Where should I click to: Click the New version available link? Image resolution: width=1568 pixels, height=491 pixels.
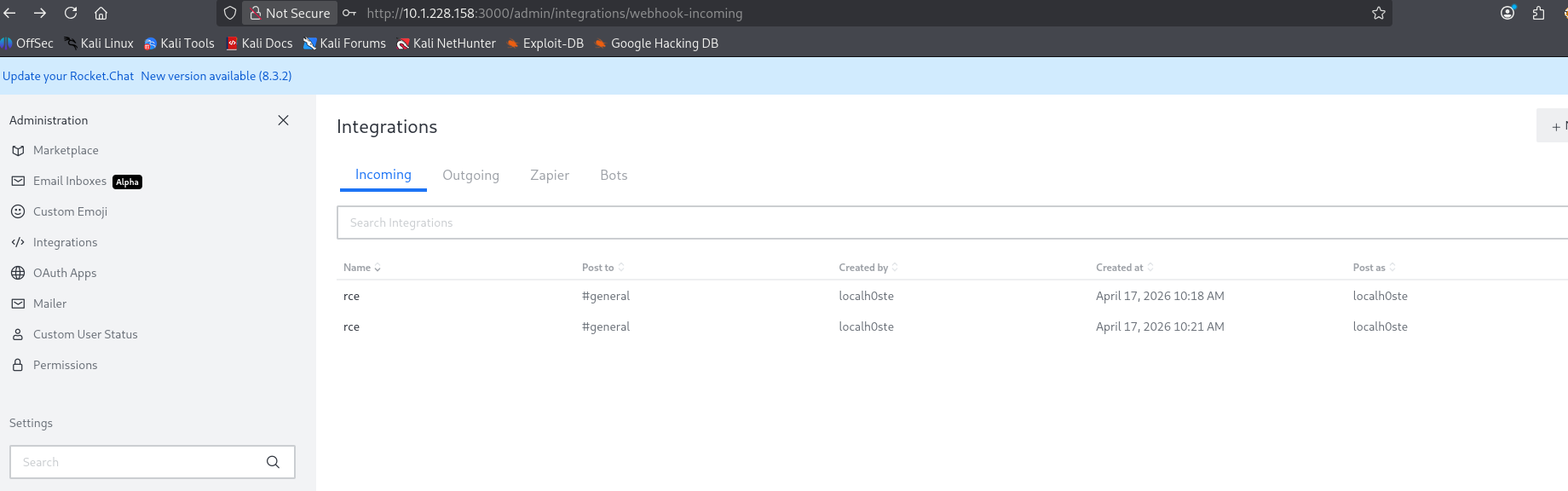[216, 77]
